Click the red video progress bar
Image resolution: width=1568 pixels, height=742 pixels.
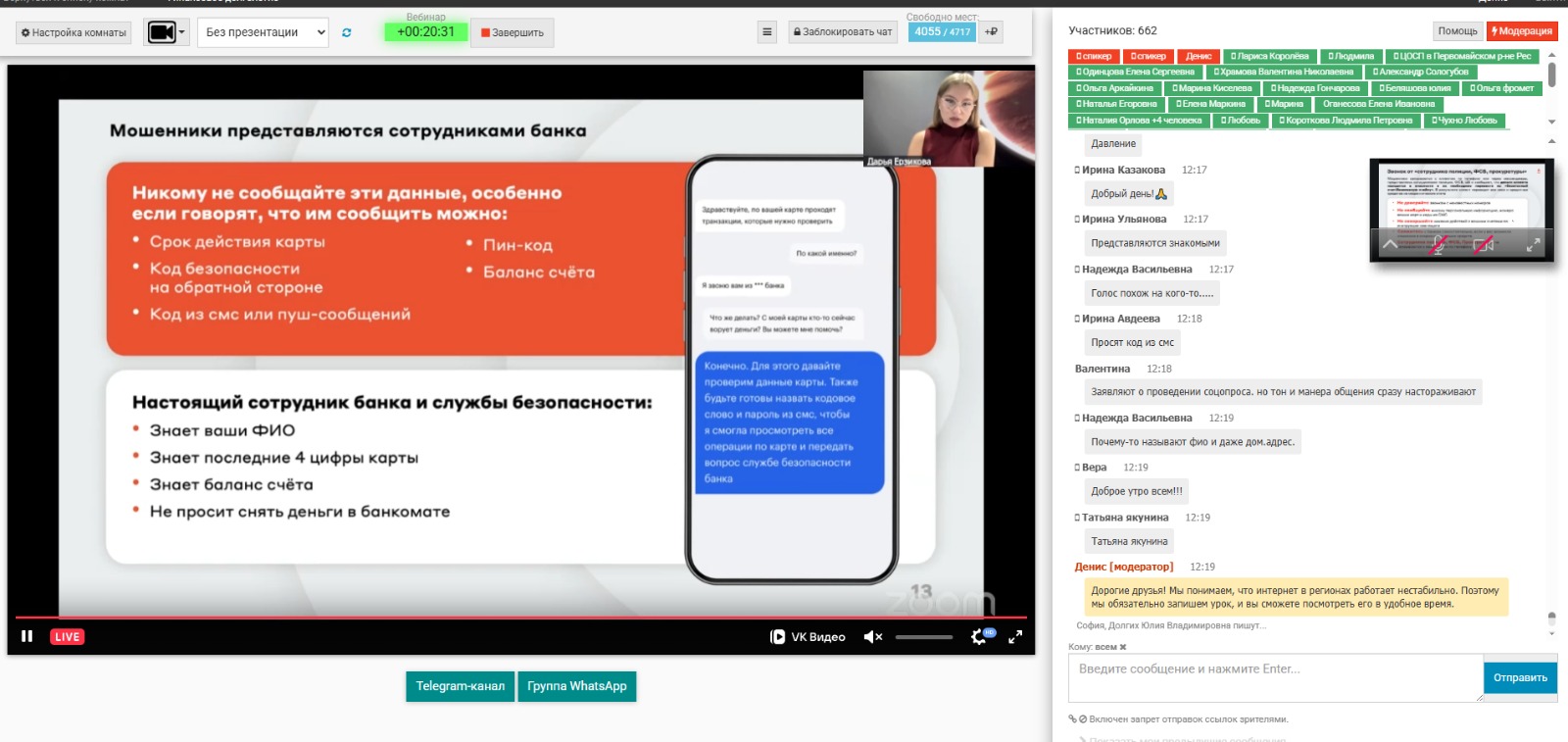coord(521,618)
